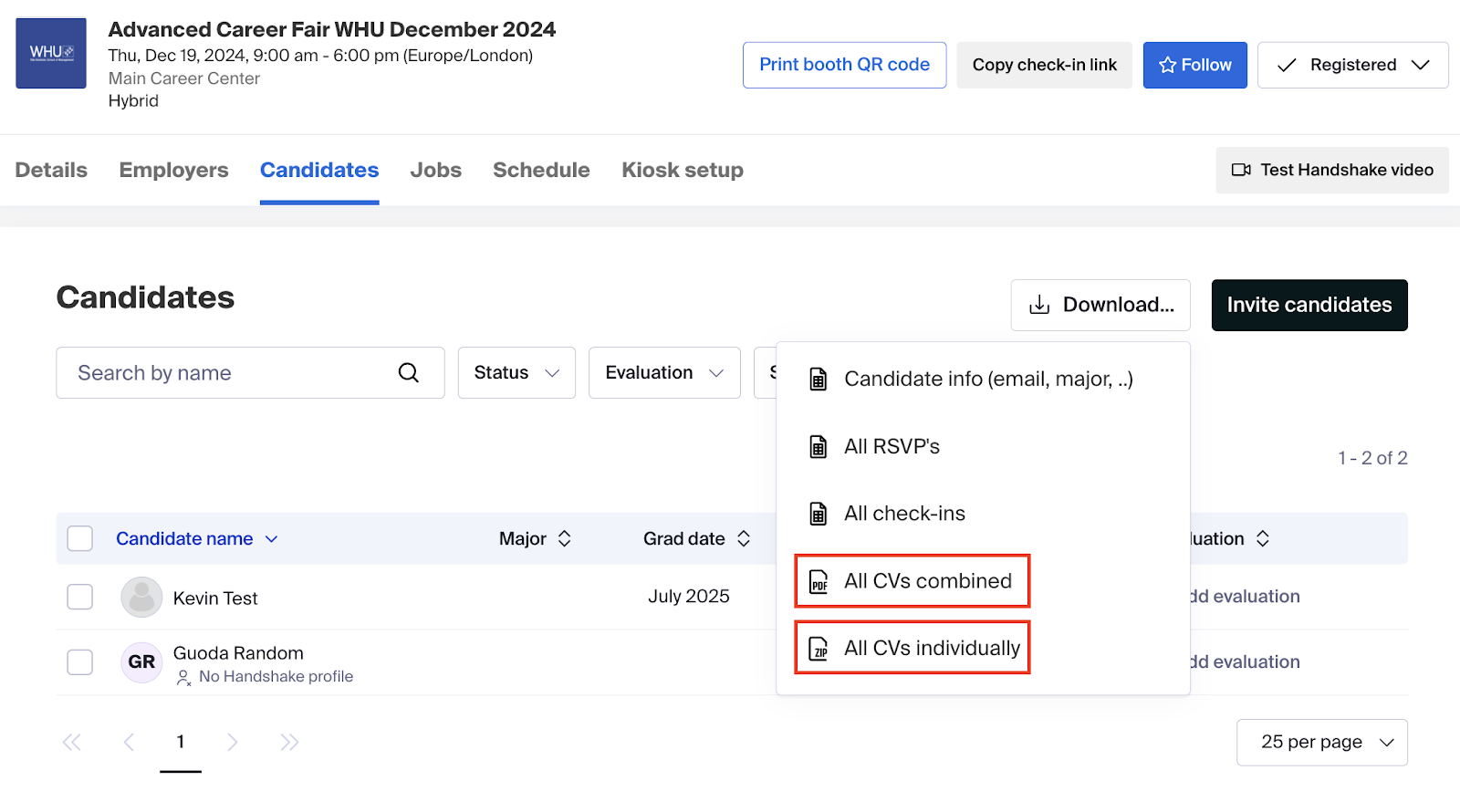Click the Main Career Center location text
Image resolution: width=1460 pixels, height=812 pixels.
(184, 78)
